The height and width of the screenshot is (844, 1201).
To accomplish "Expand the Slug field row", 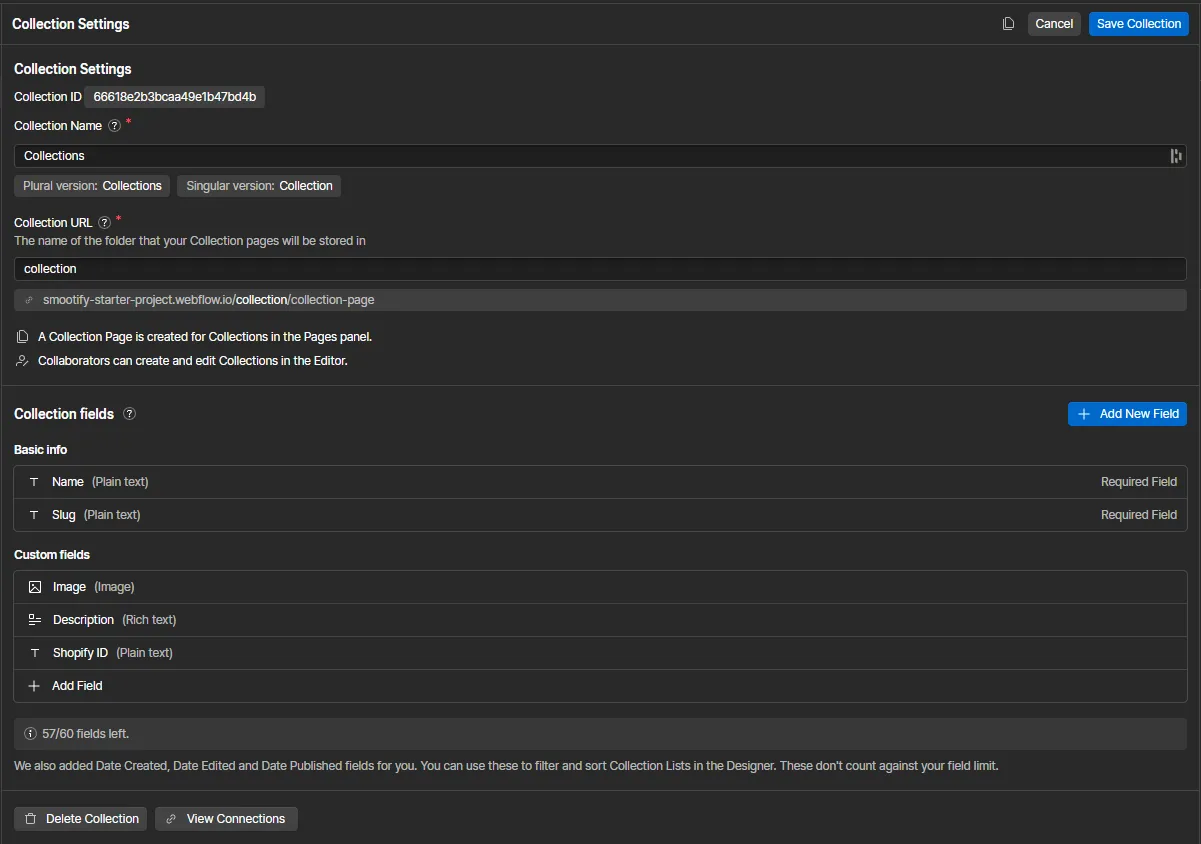I will [x=600, y=515].
